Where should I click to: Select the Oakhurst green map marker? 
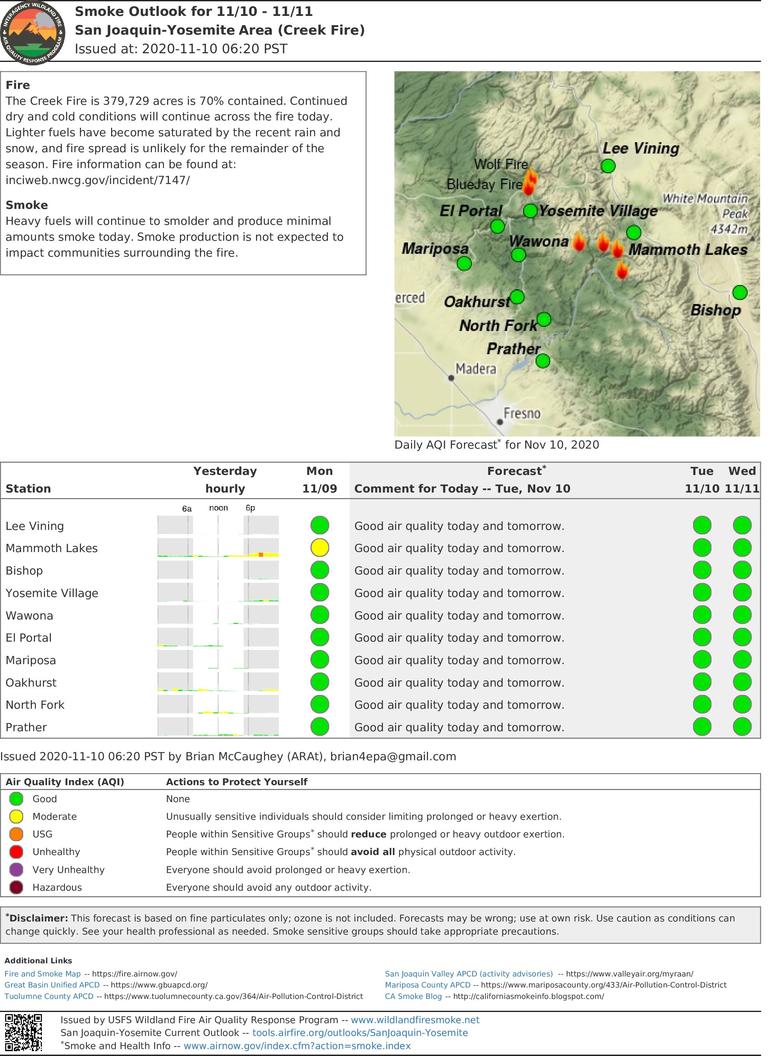point(517,296)
